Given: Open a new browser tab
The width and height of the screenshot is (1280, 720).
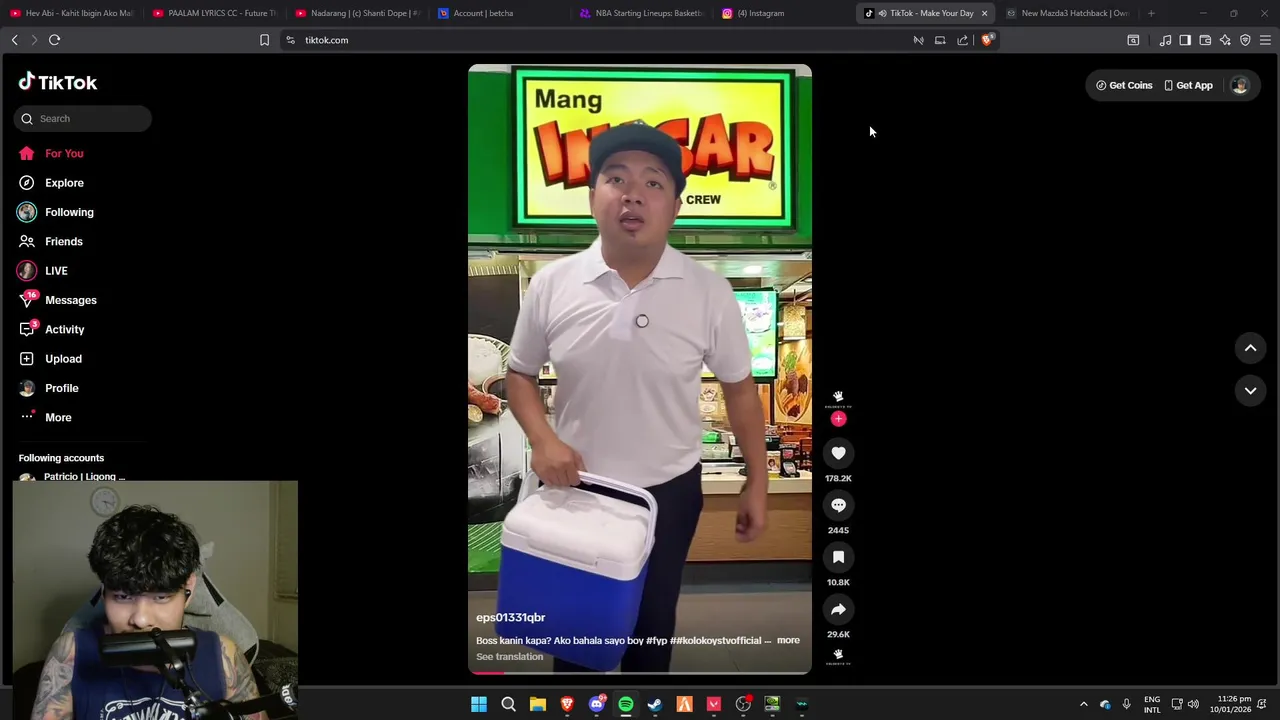Looking at the screenshot, I should (x=1151, y=13).
